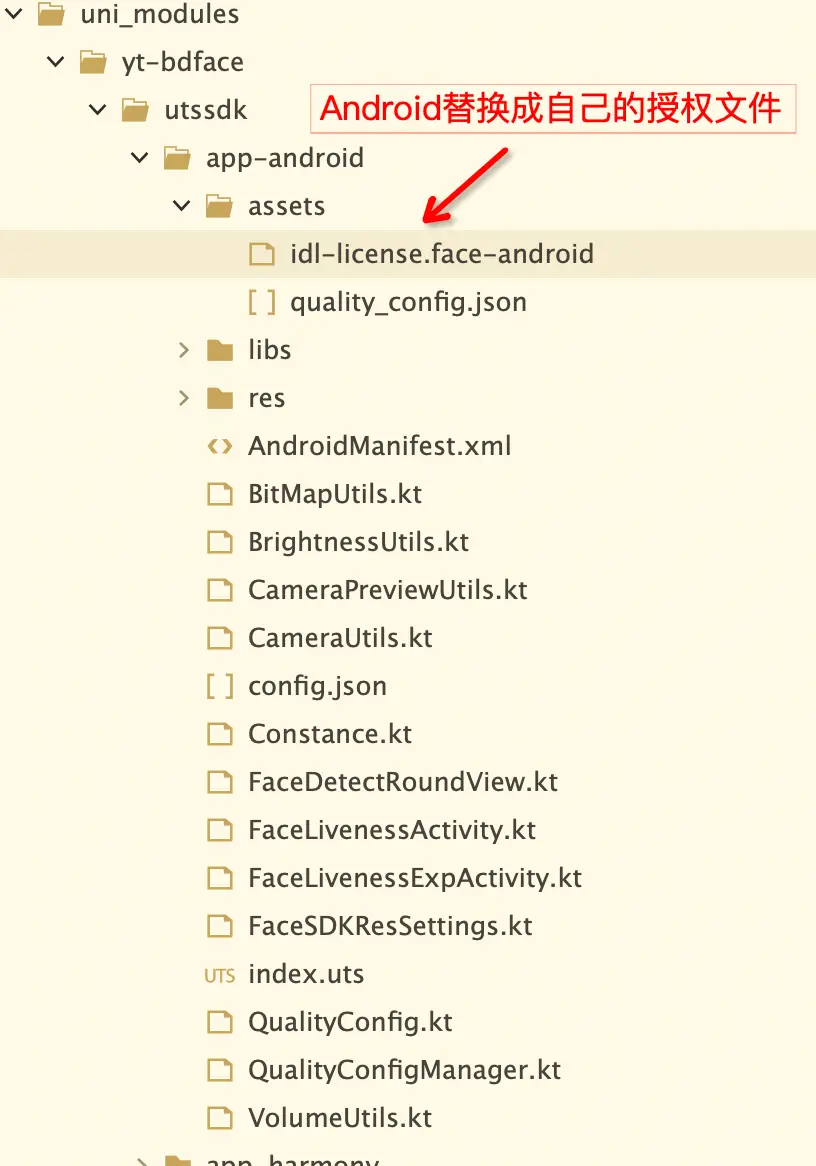Image resolution: width=816 pixels, height=1166 pixels.
Task: Open BitMapUtils.kt file
Action: point(334,494)
